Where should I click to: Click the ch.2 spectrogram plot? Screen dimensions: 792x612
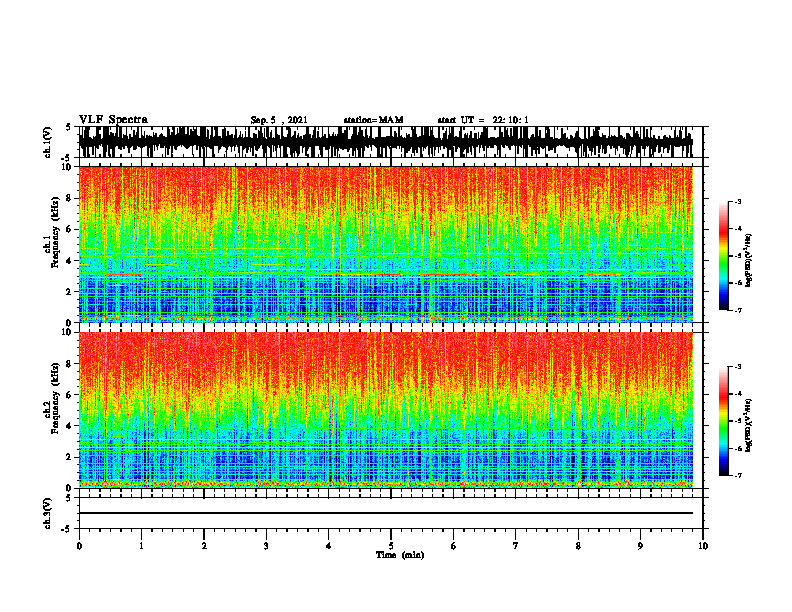pos(385,410)
